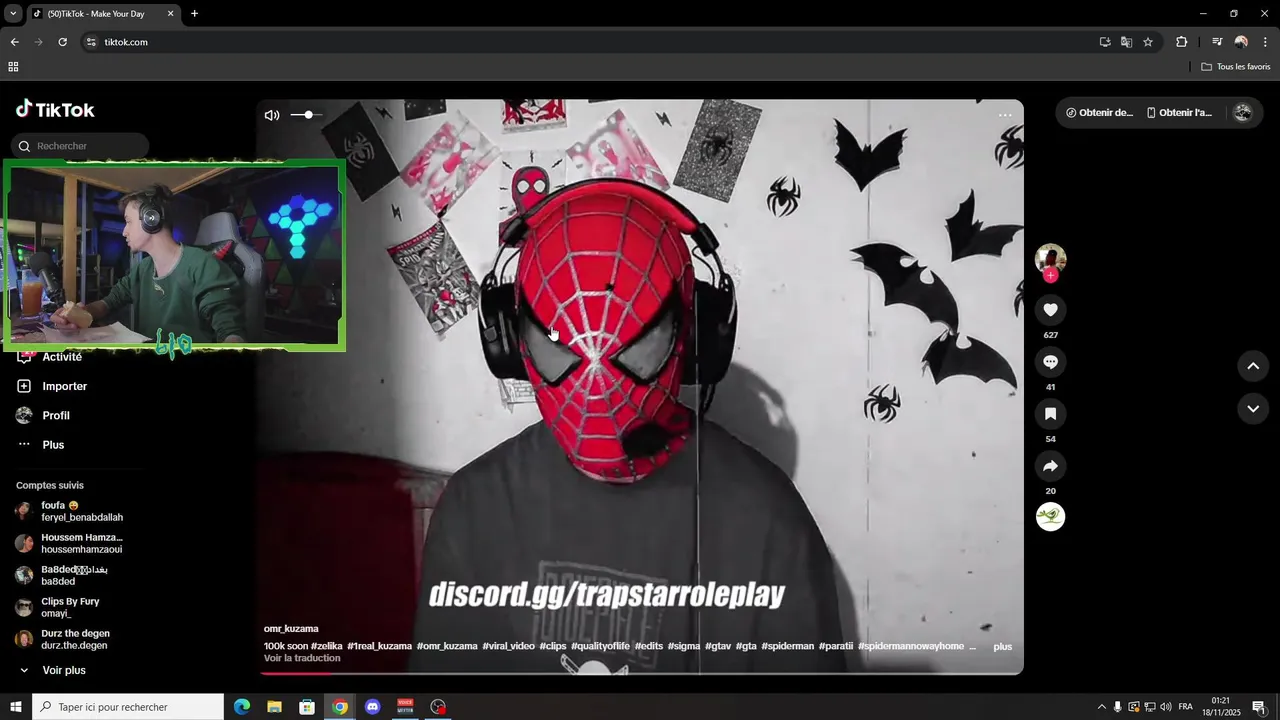Open the profile avatar at upper right
Image resolution: width=1280 pixels, height=720 pixels.
coord(1243,113)
